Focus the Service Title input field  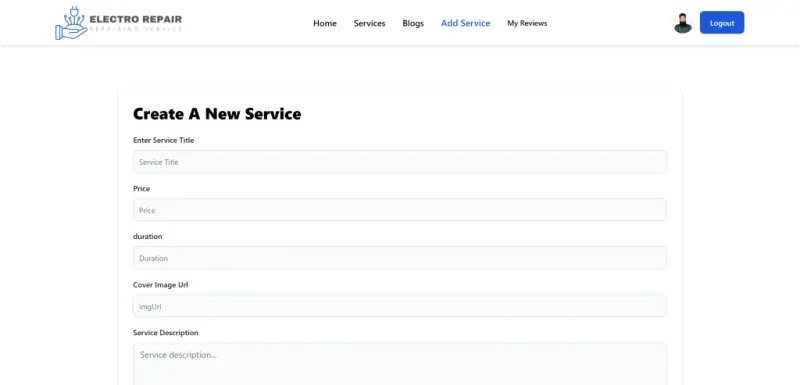coord(400,162)
